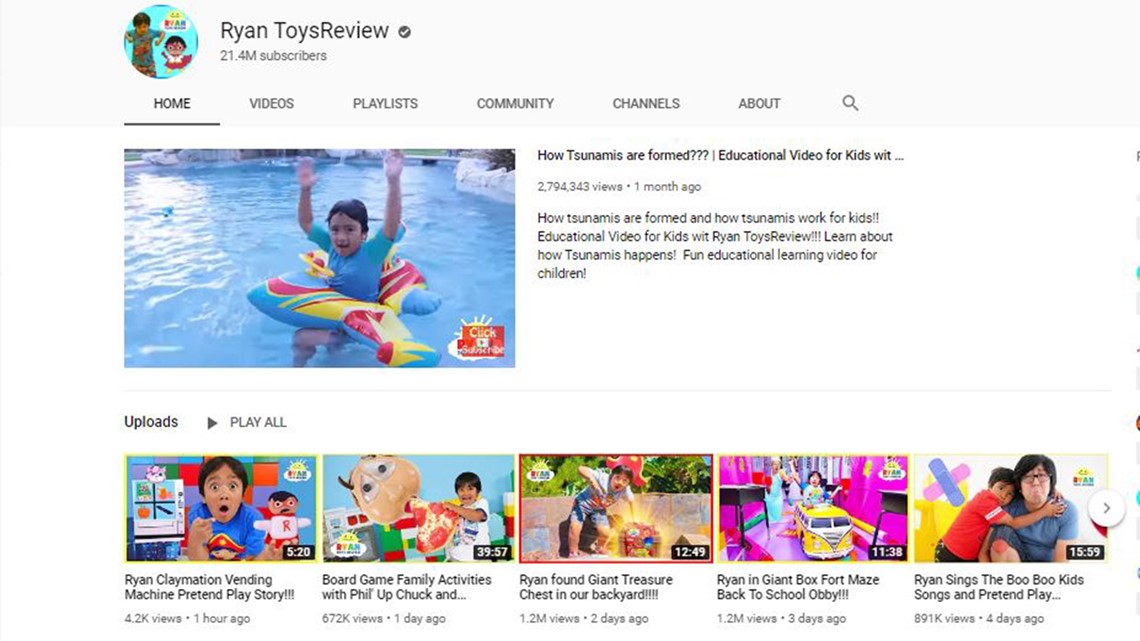Open Board Game Family Activities thumbnail

[418, 508]
